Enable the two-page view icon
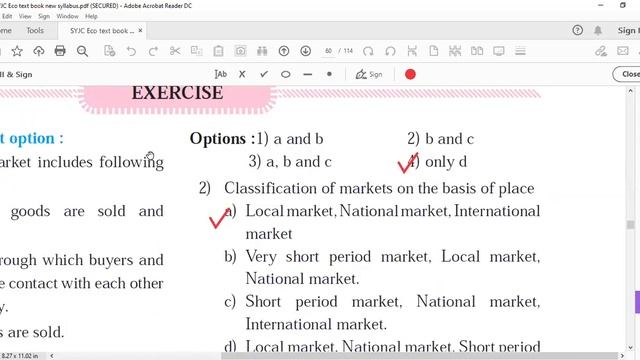Viewport: 640px width, 360px height. point(477,51)
